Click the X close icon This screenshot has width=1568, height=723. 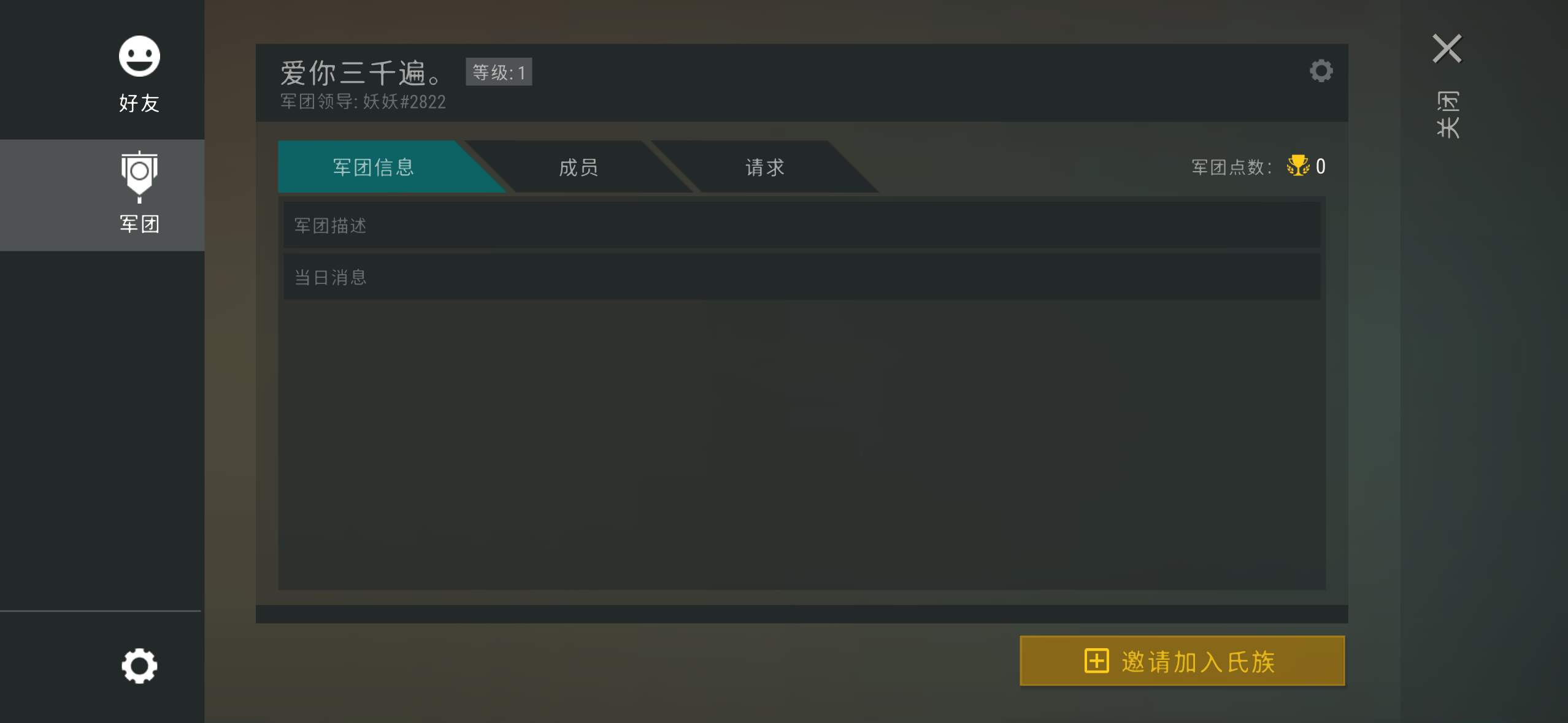pos(1447,48)
